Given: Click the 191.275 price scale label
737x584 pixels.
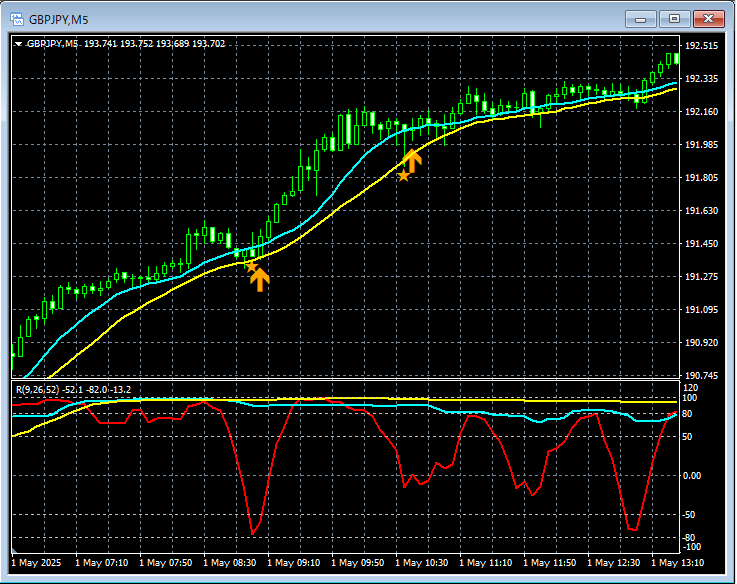Looking at the screenshot, I should [x=702, y=276].
